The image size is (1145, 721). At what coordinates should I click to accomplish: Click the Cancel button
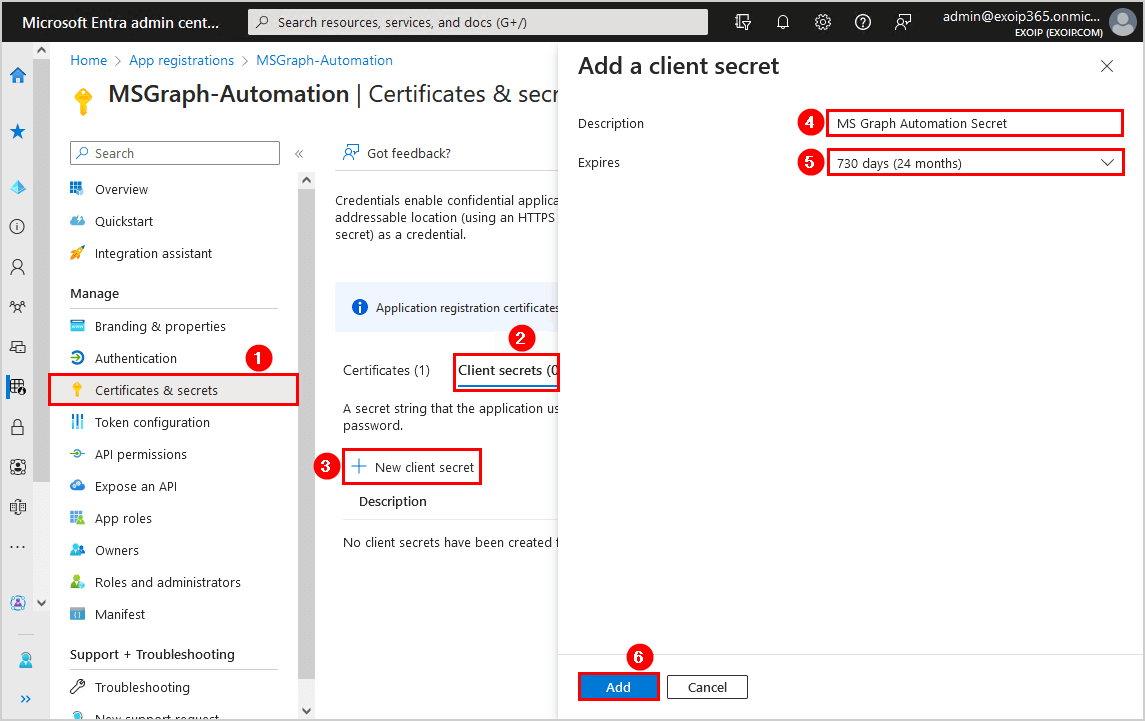707,687
